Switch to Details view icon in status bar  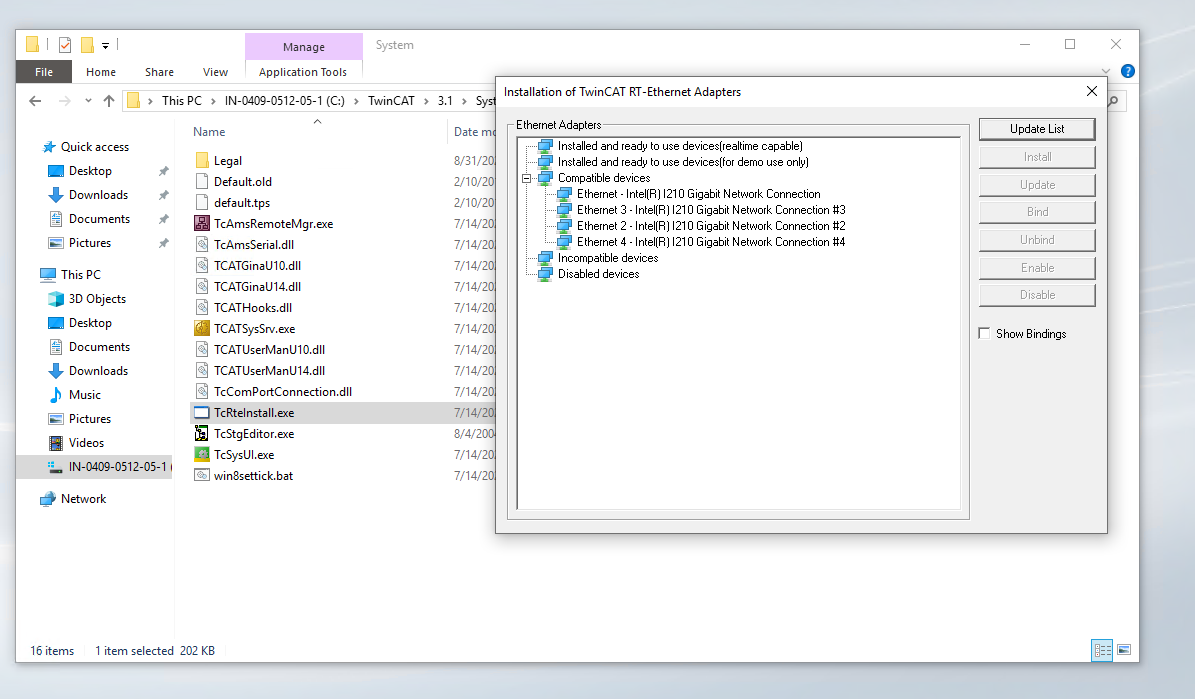(1102, 650)
